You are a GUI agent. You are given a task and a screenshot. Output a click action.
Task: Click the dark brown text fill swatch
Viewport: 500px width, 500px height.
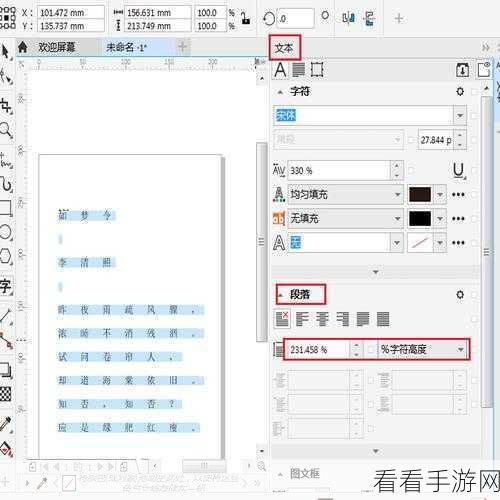click(420, 194)
